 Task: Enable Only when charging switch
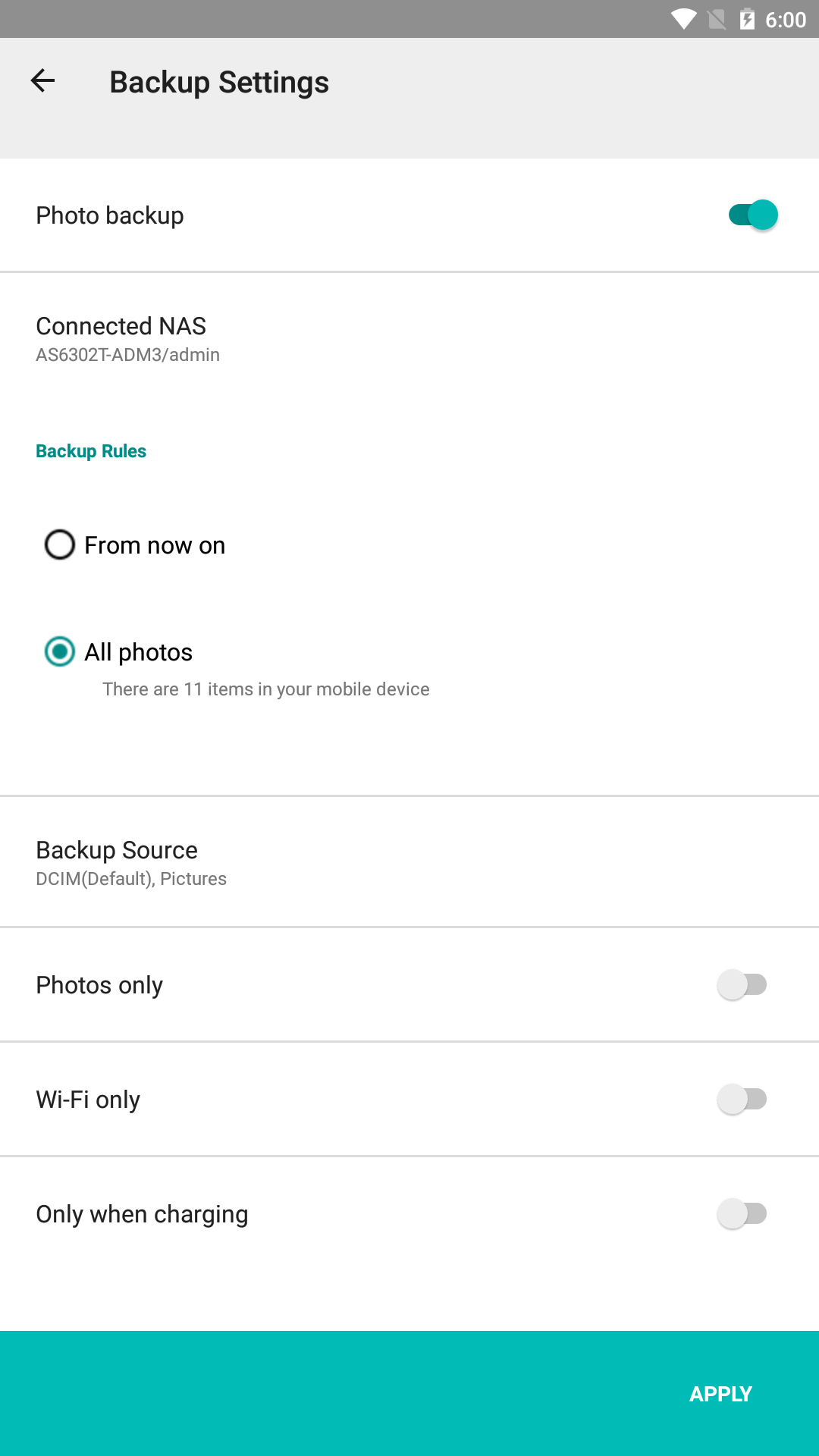(742, 1213)
